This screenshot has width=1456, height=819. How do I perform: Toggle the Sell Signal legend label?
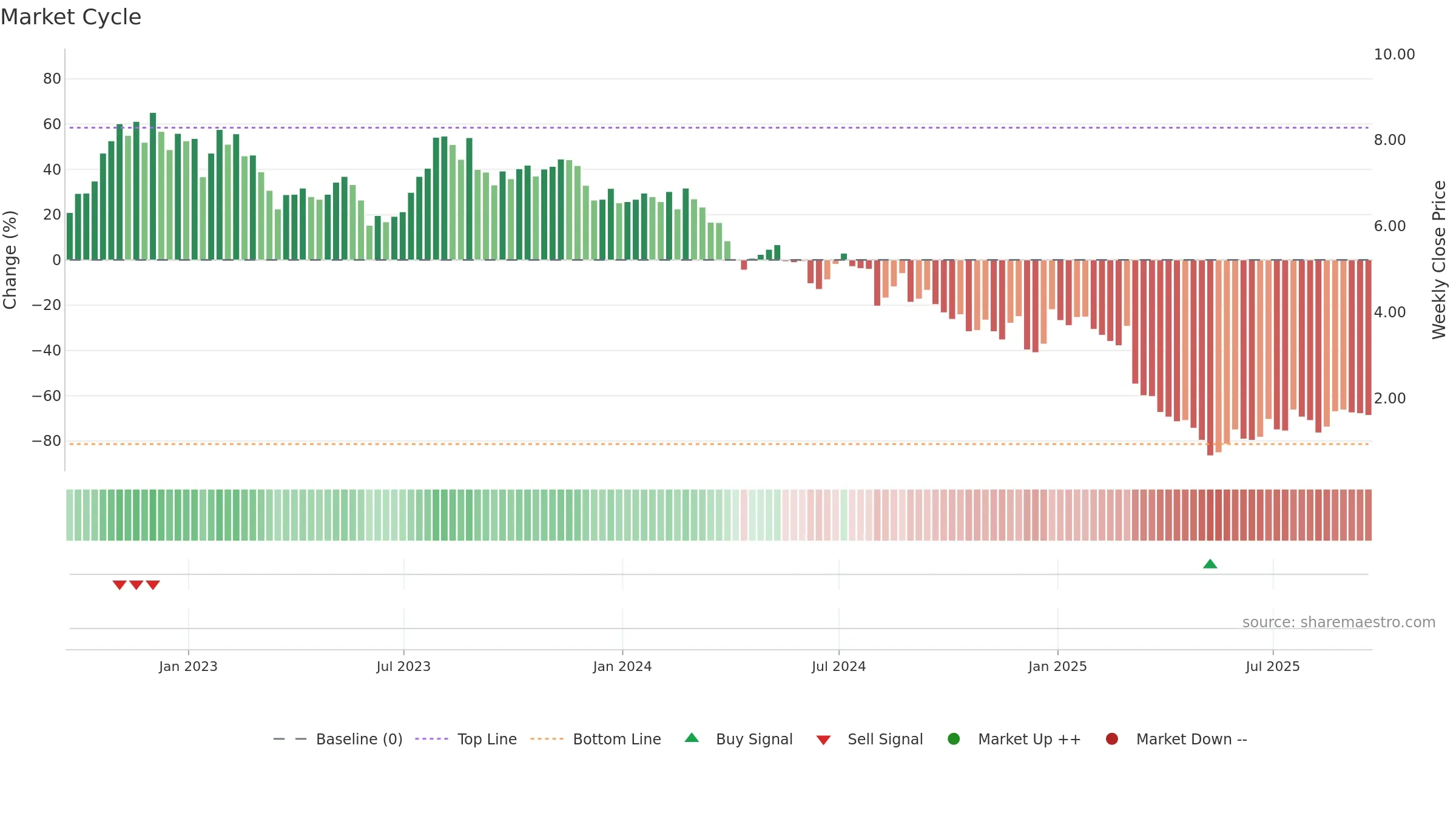(x=885, y=739)
